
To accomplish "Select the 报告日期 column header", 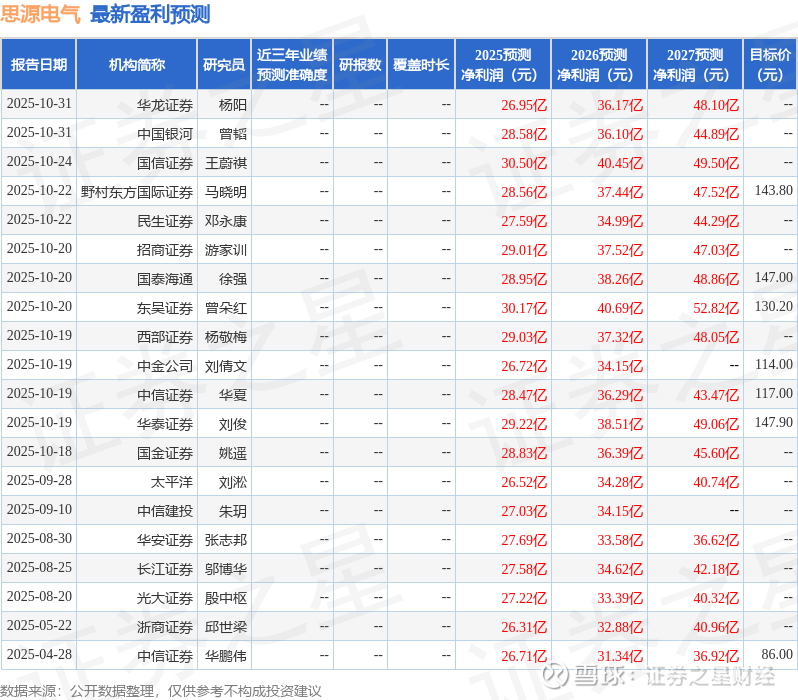I will (x=39, y=65).
